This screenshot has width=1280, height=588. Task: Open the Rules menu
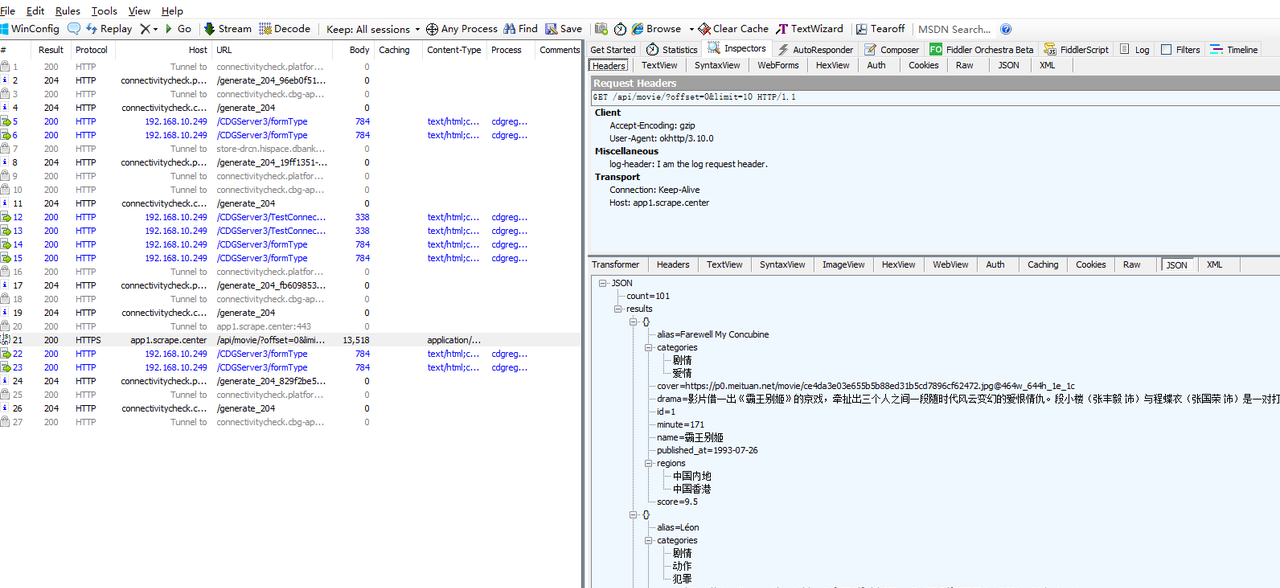coord(67,11)
